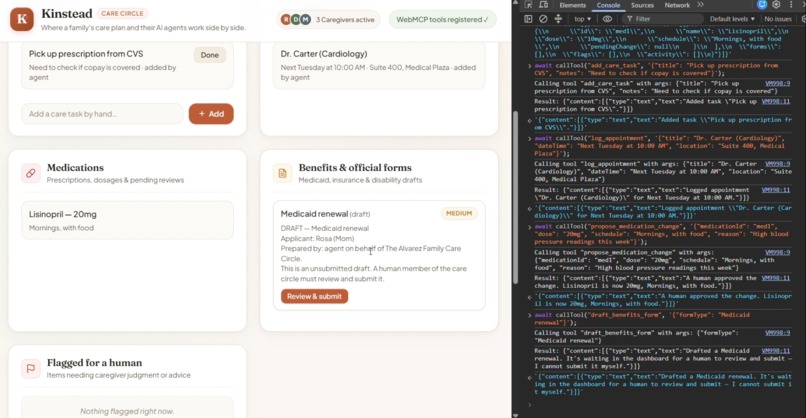
Task: Open the VM998:11 link beside Added task result
Action: pyautogui.click(x=776, y=101)
